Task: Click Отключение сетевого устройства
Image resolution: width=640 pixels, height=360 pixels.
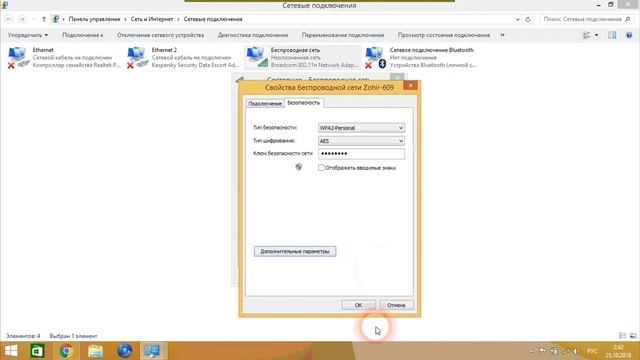Action: [160, 35]
